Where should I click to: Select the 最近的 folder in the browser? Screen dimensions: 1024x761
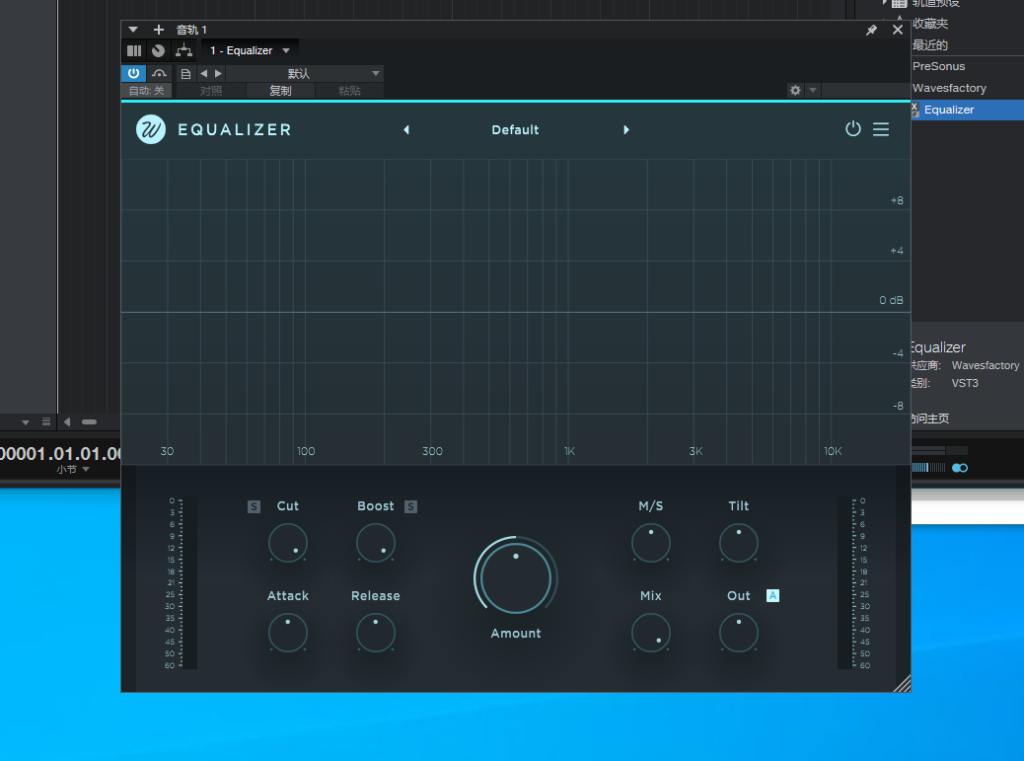pyautogui.click(x=930, y=45)
